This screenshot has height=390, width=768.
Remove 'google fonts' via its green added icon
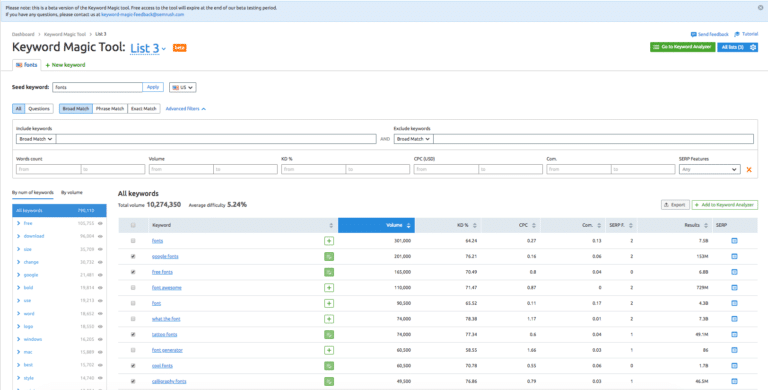point(329,256)
